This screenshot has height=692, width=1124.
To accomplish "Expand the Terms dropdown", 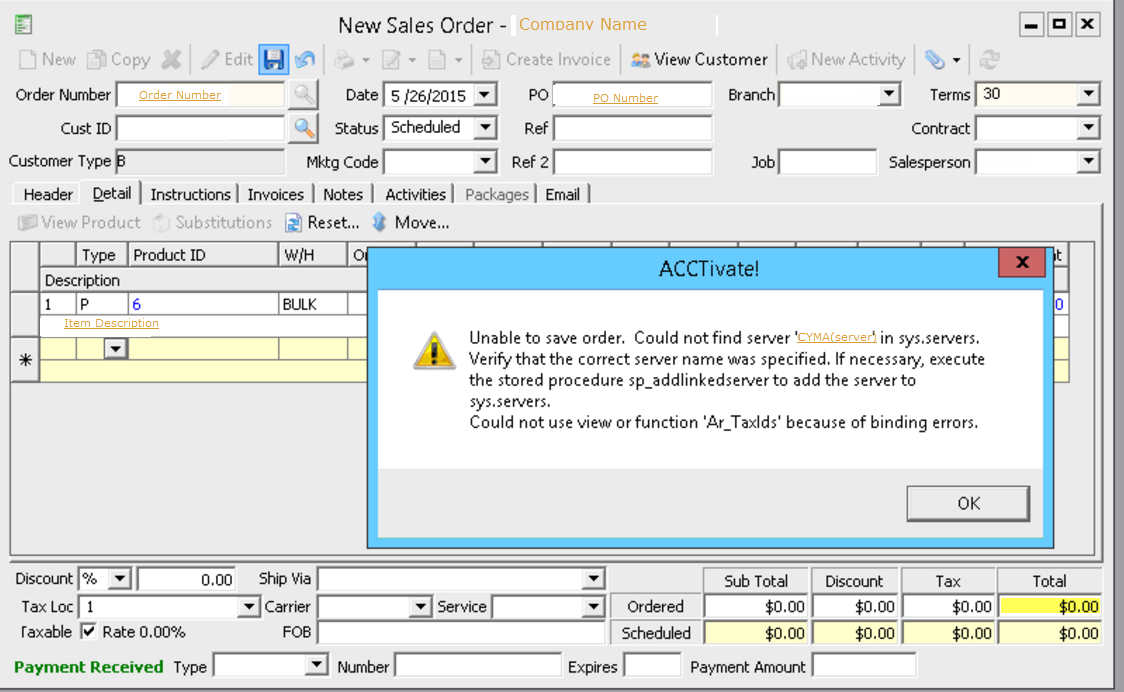I will pos(1088,94).
